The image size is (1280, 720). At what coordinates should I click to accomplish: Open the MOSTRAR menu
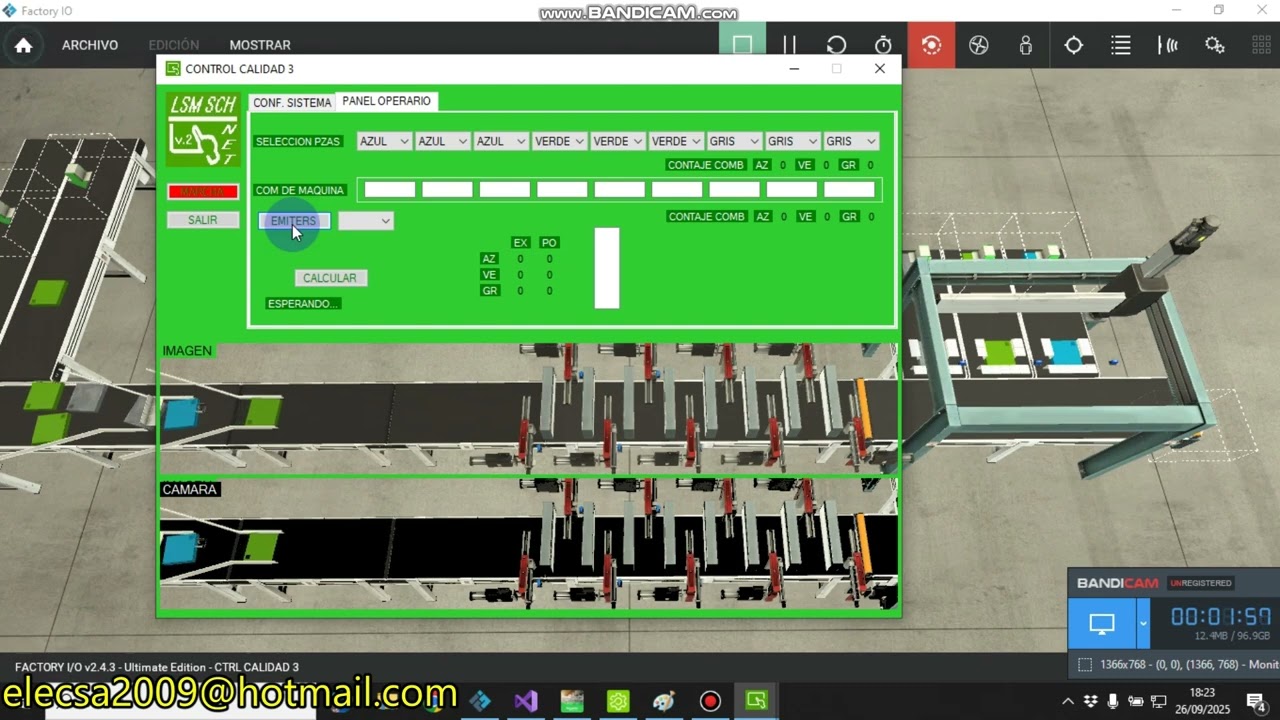point(260,45)
